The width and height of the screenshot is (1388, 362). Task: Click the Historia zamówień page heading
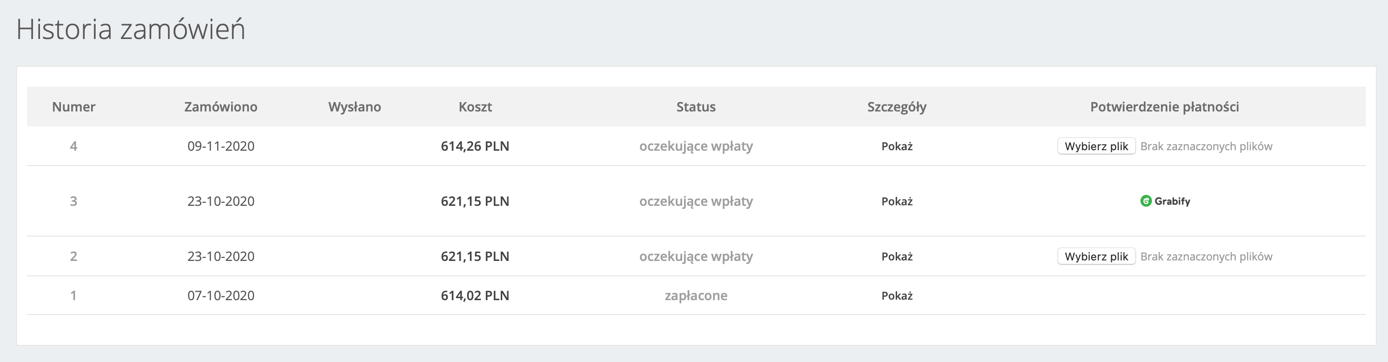tap(131, 29)
